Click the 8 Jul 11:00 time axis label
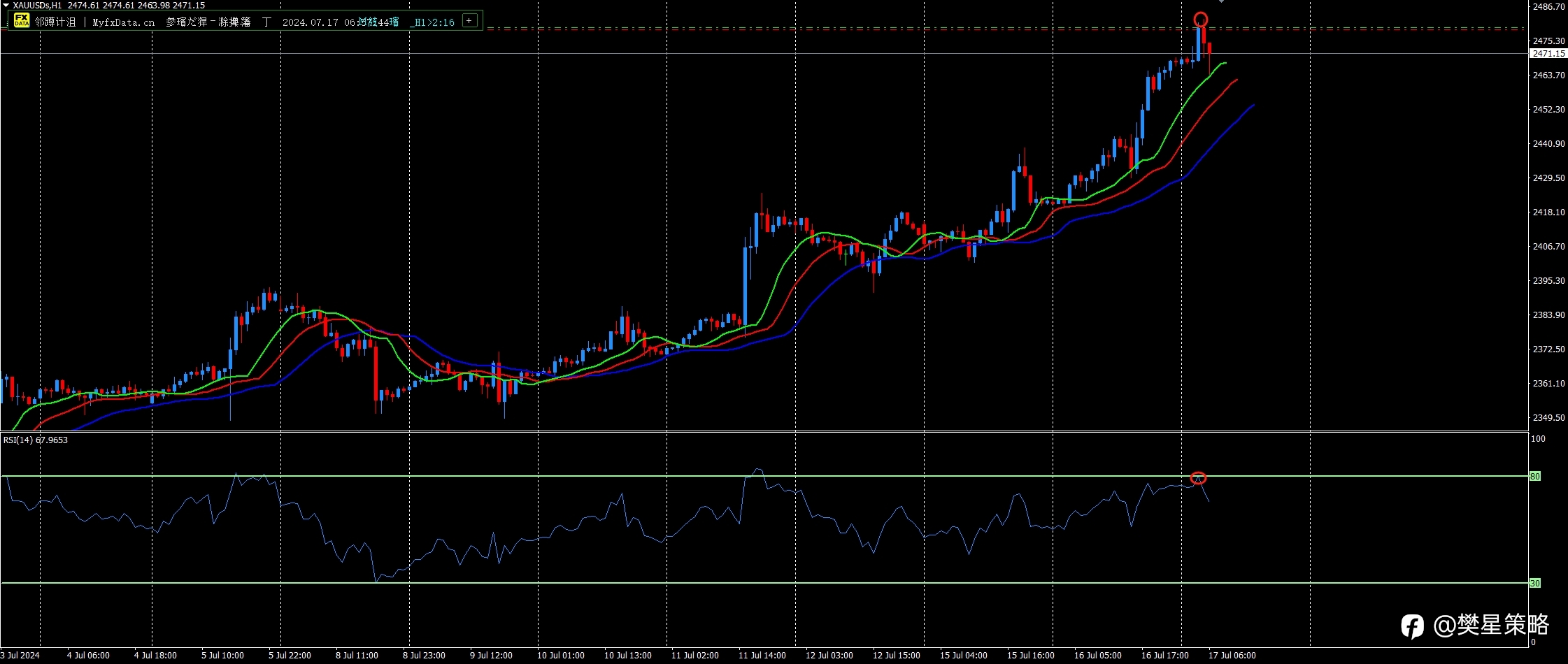The width and height of the screenshot is (1568, 664). [x=357, y=656]
